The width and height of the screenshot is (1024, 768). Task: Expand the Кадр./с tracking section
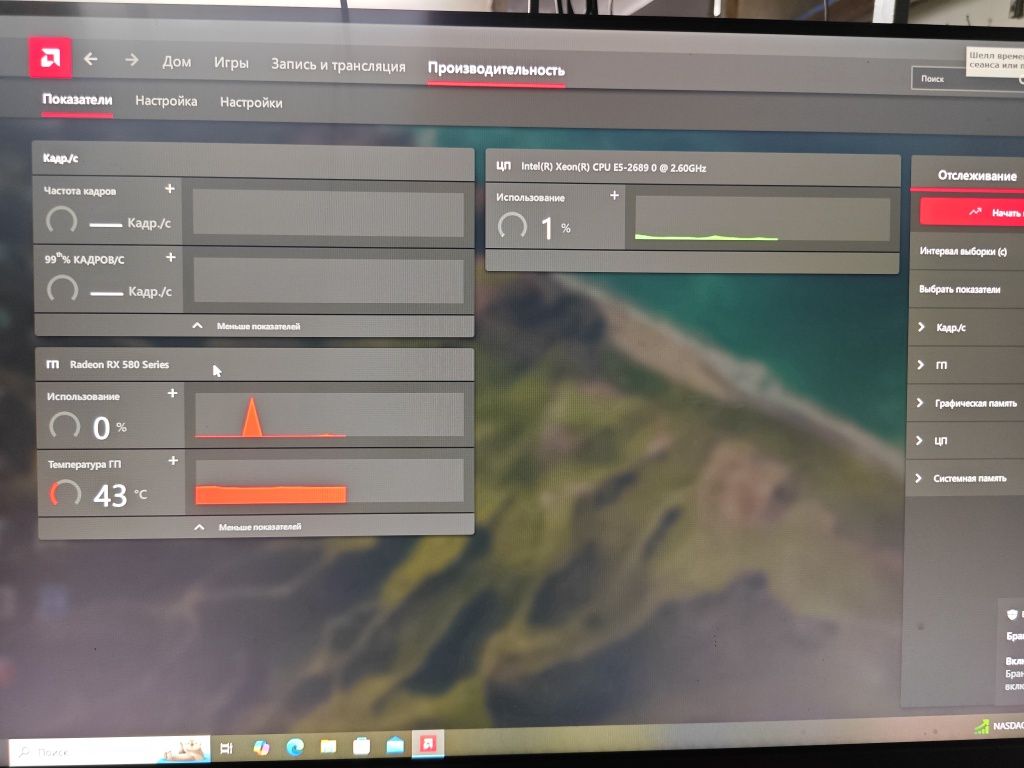coord(968,327)
